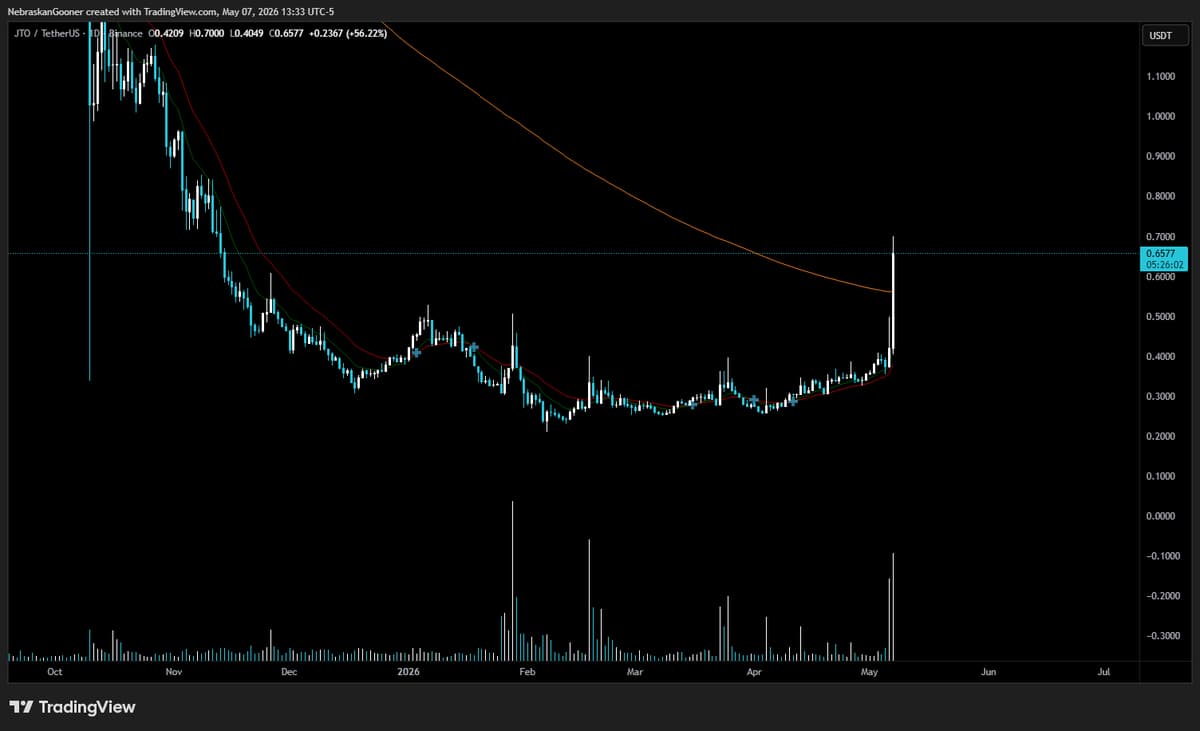The width and height of the screenshot is (1200, 731).
Task: Click the Dec label on the time axis
Action: pos(289,673)
